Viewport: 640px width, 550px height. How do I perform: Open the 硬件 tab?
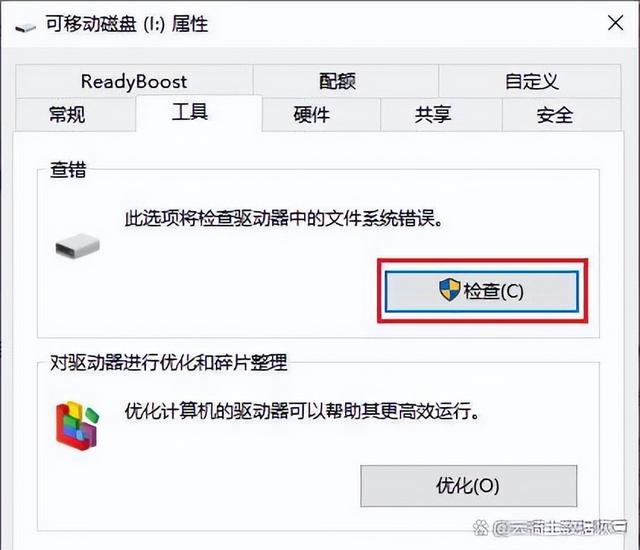pyautogui.click(x=311, y=114)
